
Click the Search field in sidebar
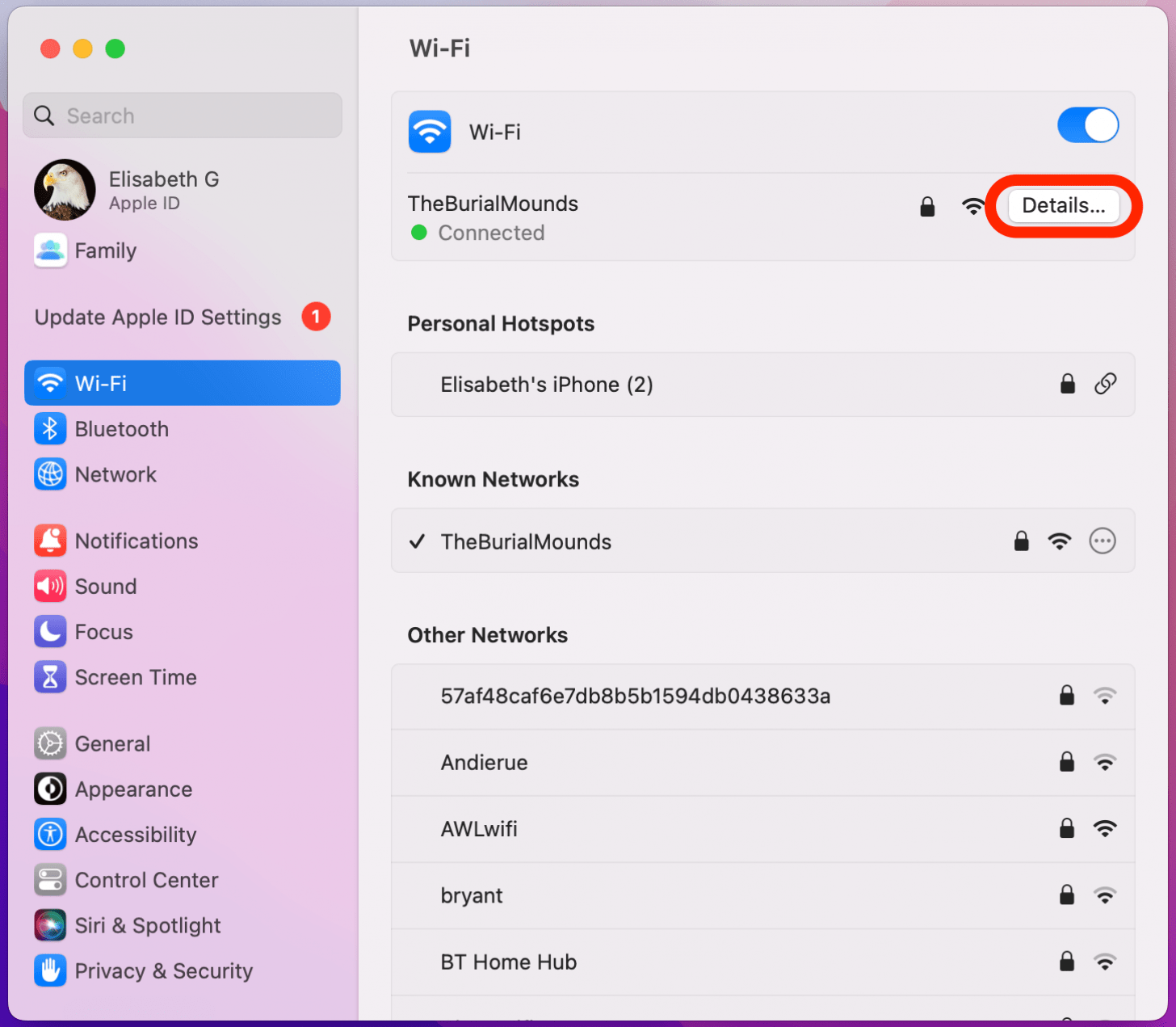pos(183,116)
